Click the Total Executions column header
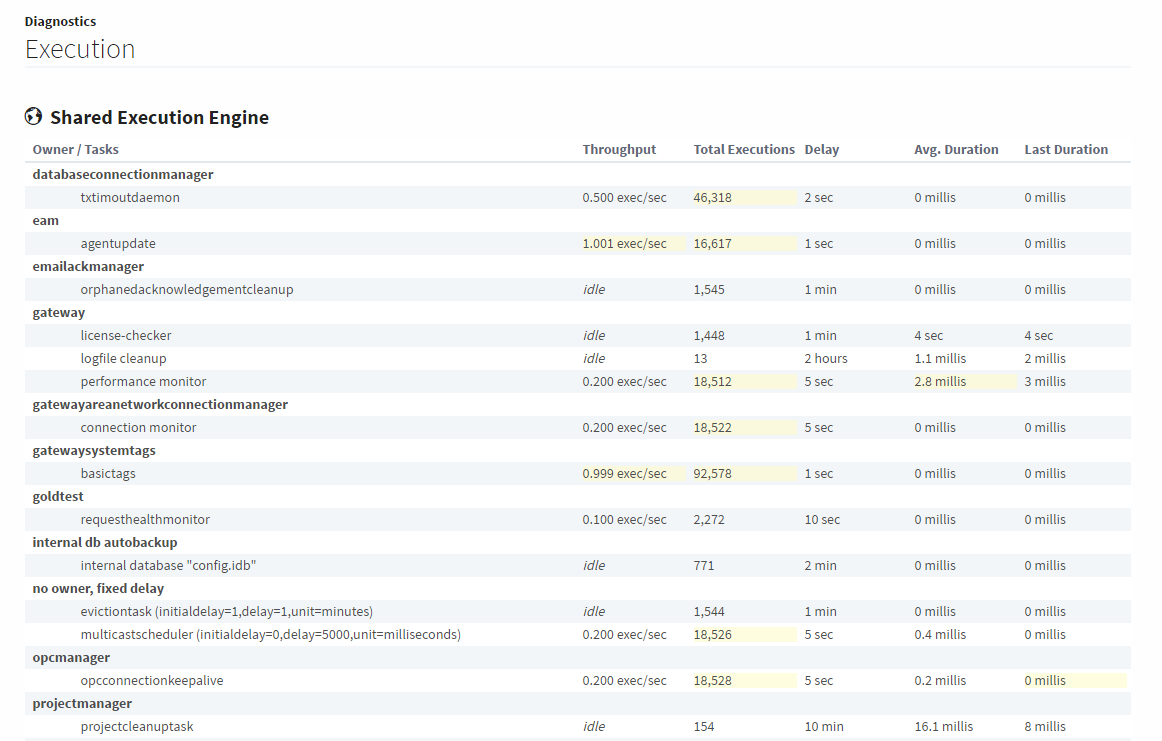 (744, 150)
